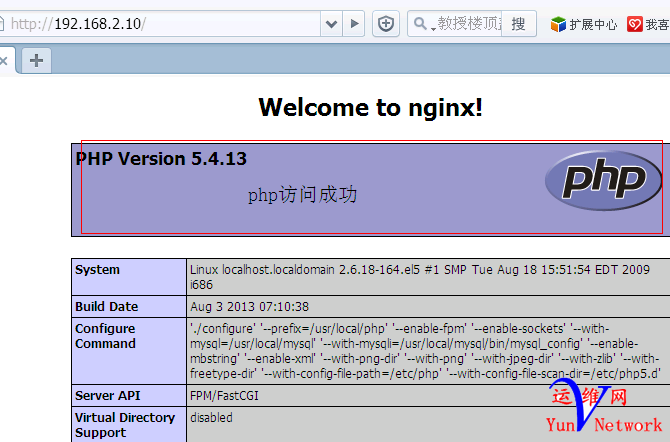Click the shield security icon
The image size is (670, 442).
(386, 24)
